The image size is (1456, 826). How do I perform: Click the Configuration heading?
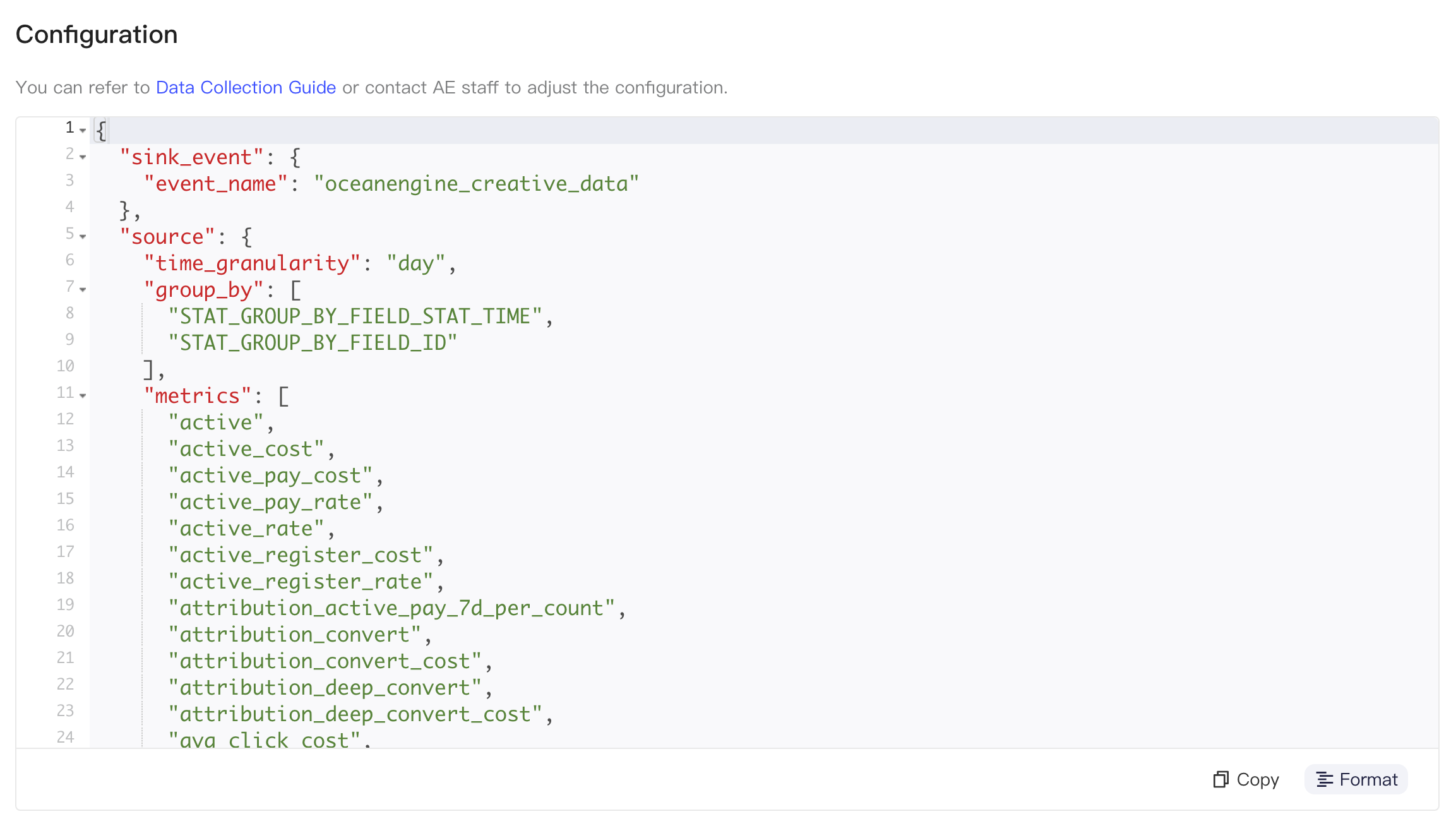coord(97,35)
